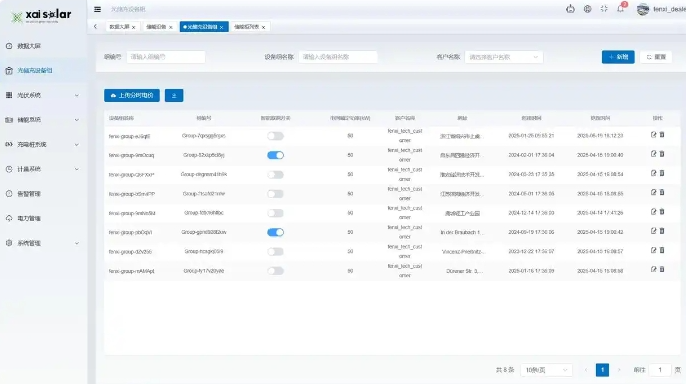Screen dimensions: 686x384
Task: Enable switch in Dürener Str. row
Action: [276, 271]
